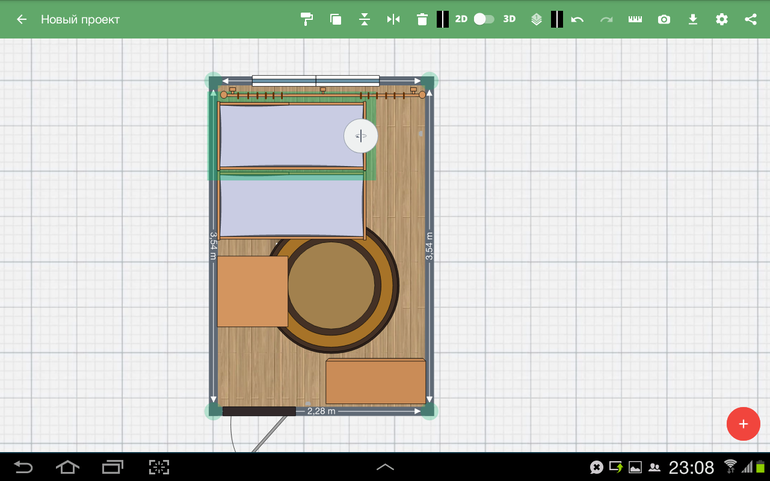Delete the selected item with trash icon
Image resolution: width=770 pixels, height=481 pixels.
(x=422, y=19)
